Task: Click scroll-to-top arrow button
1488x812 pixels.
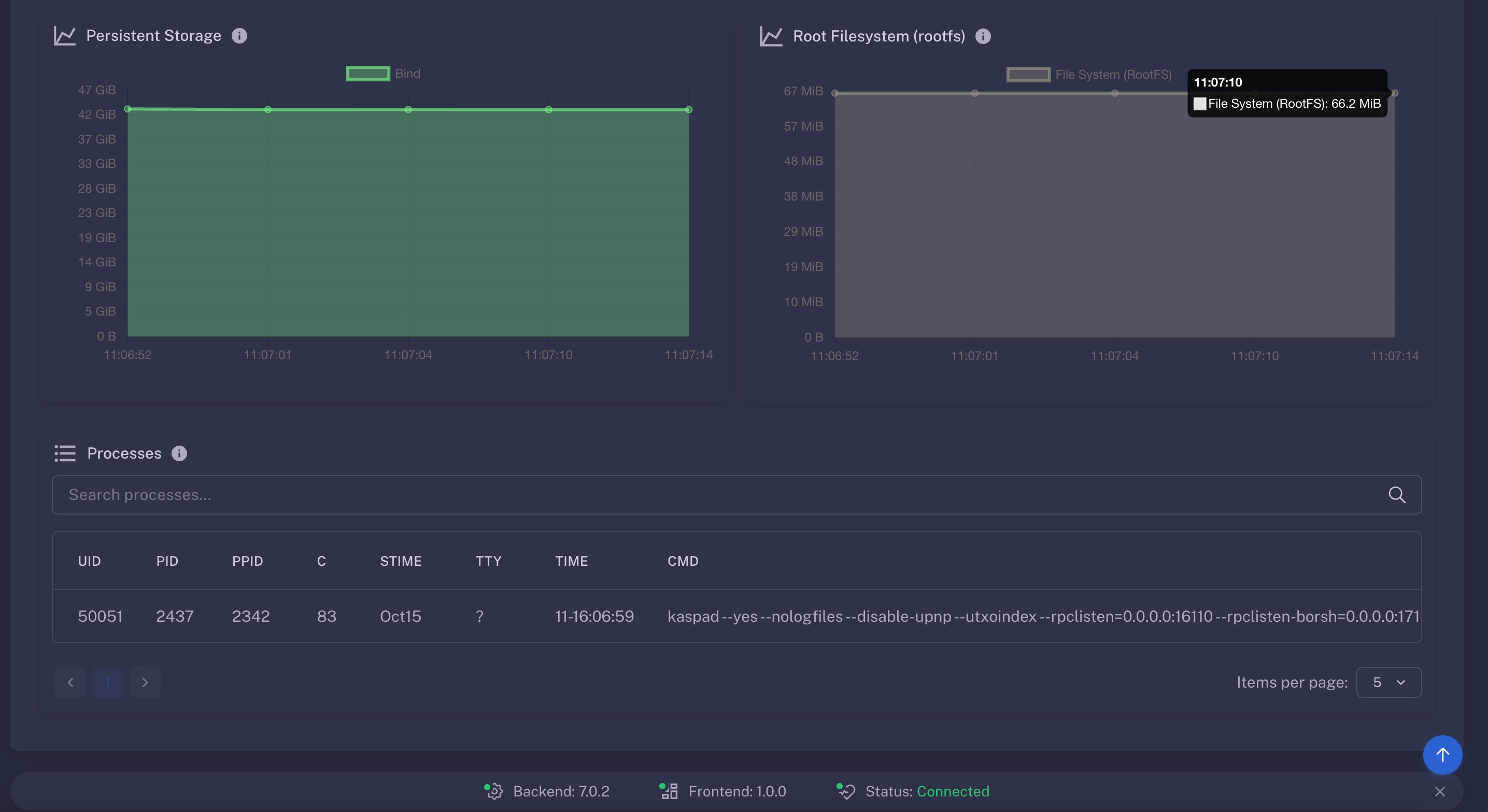Action: [1442, 755]
